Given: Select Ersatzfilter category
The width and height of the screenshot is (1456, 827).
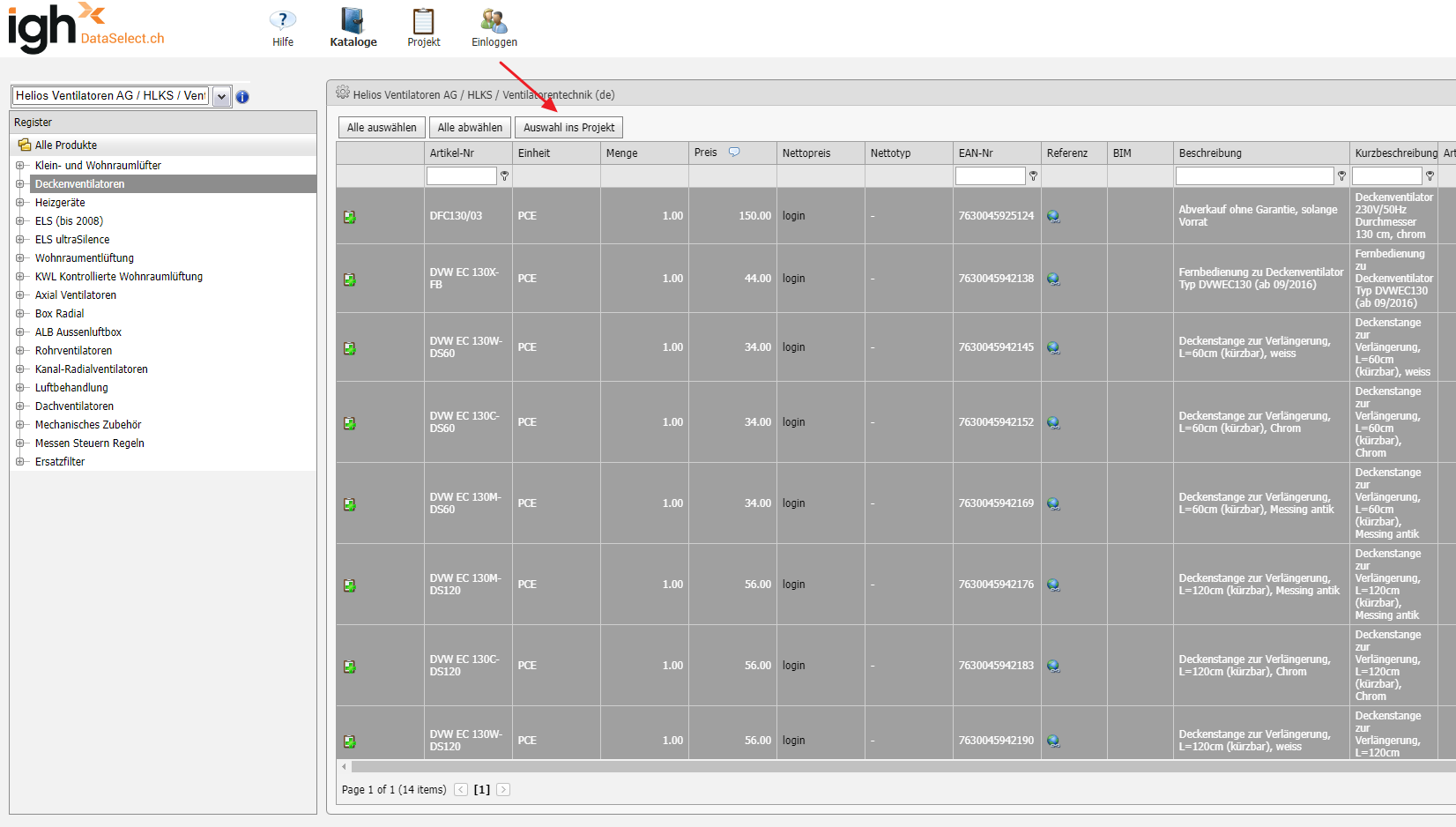Looking at the screenshot, I should pos(60,461).
